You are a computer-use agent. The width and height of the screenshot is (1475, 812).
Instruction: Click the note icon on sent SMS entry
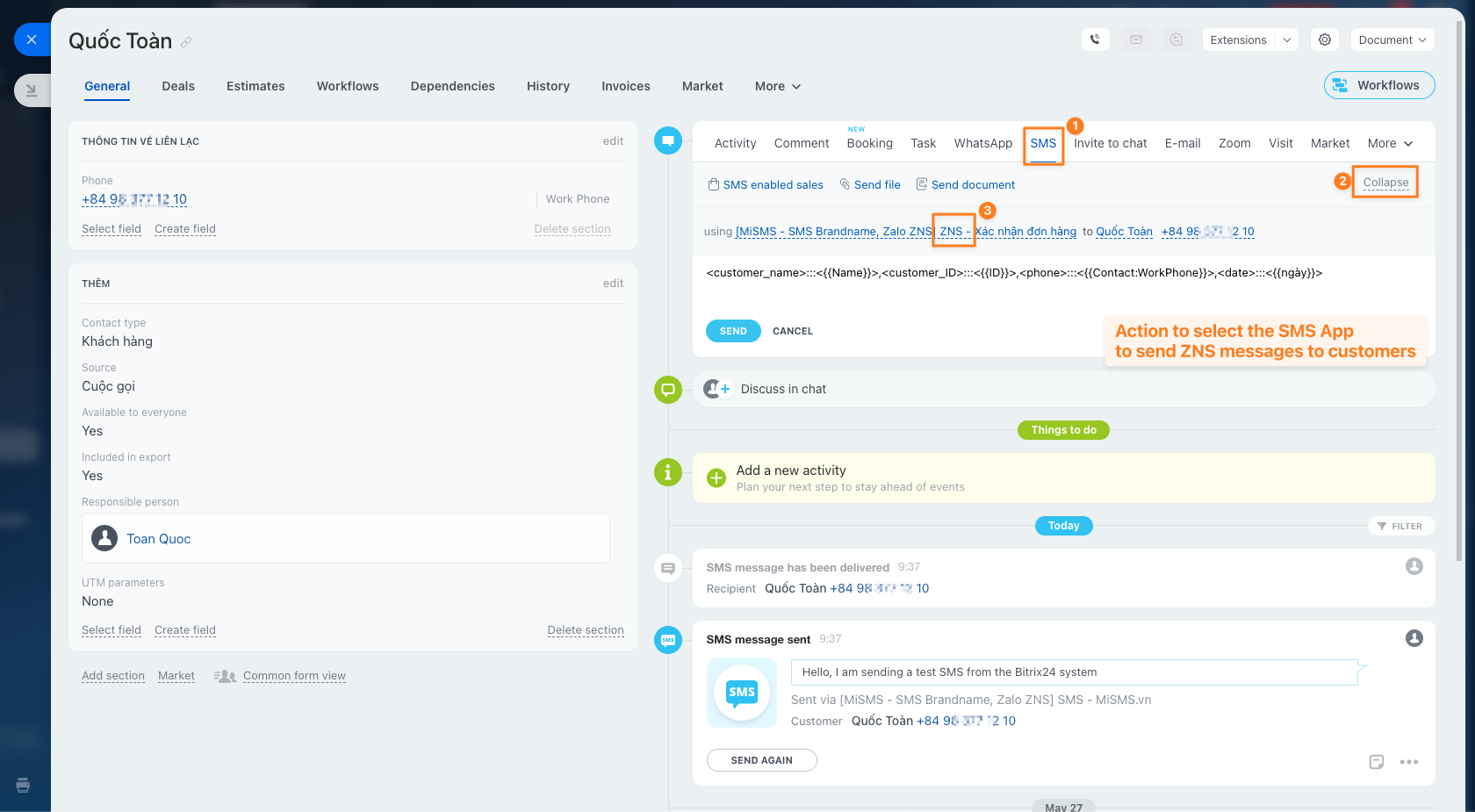[x=1377, y=762]
